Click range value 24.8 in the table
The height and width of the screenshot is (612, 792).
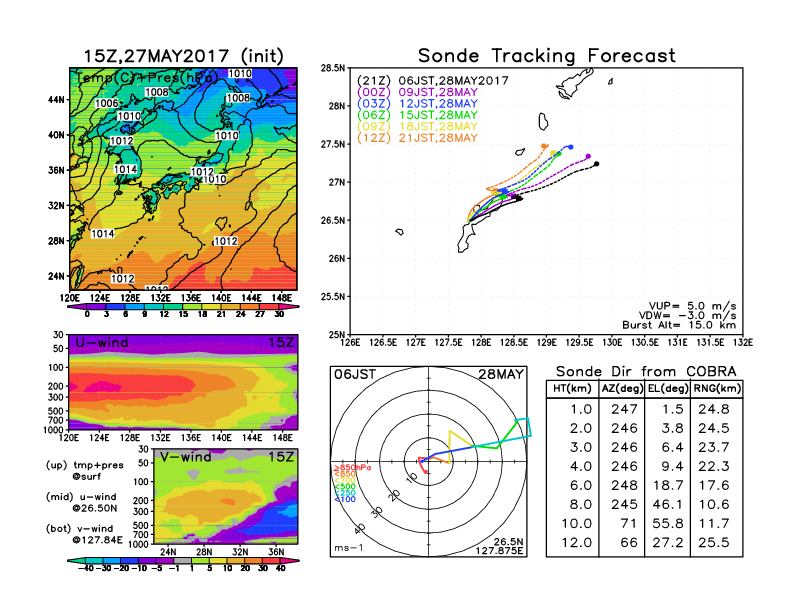(x=714, y=410)
